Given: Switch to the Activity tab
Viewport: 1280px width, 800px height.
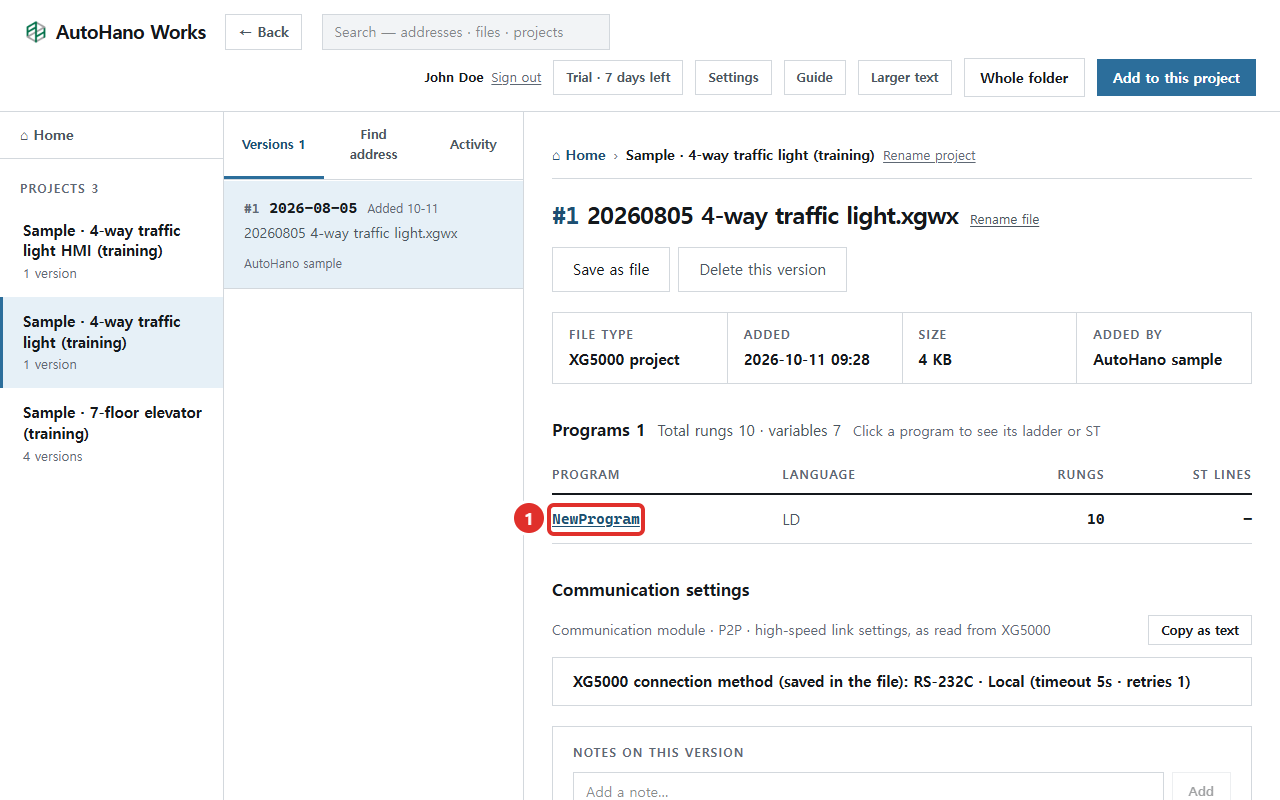Looking at the screenshot, I should tap(473, 145).
